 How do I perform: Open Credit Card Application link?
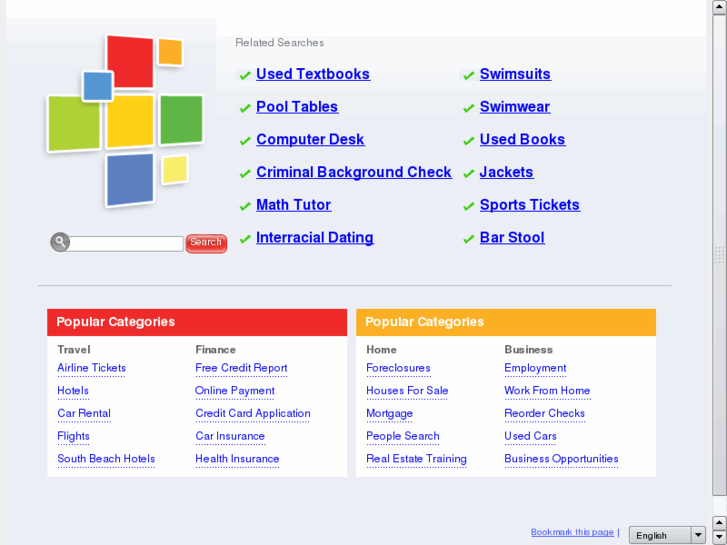253,414
